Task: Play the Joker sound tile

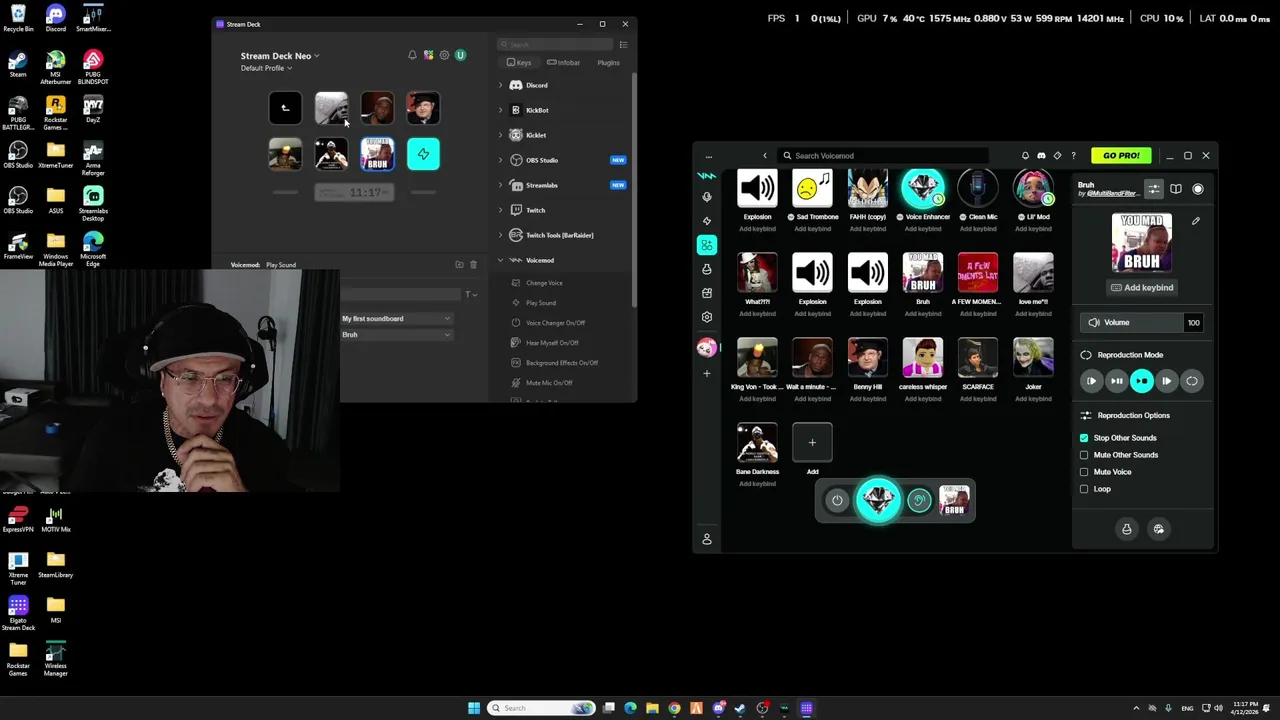Action: 1033,358
